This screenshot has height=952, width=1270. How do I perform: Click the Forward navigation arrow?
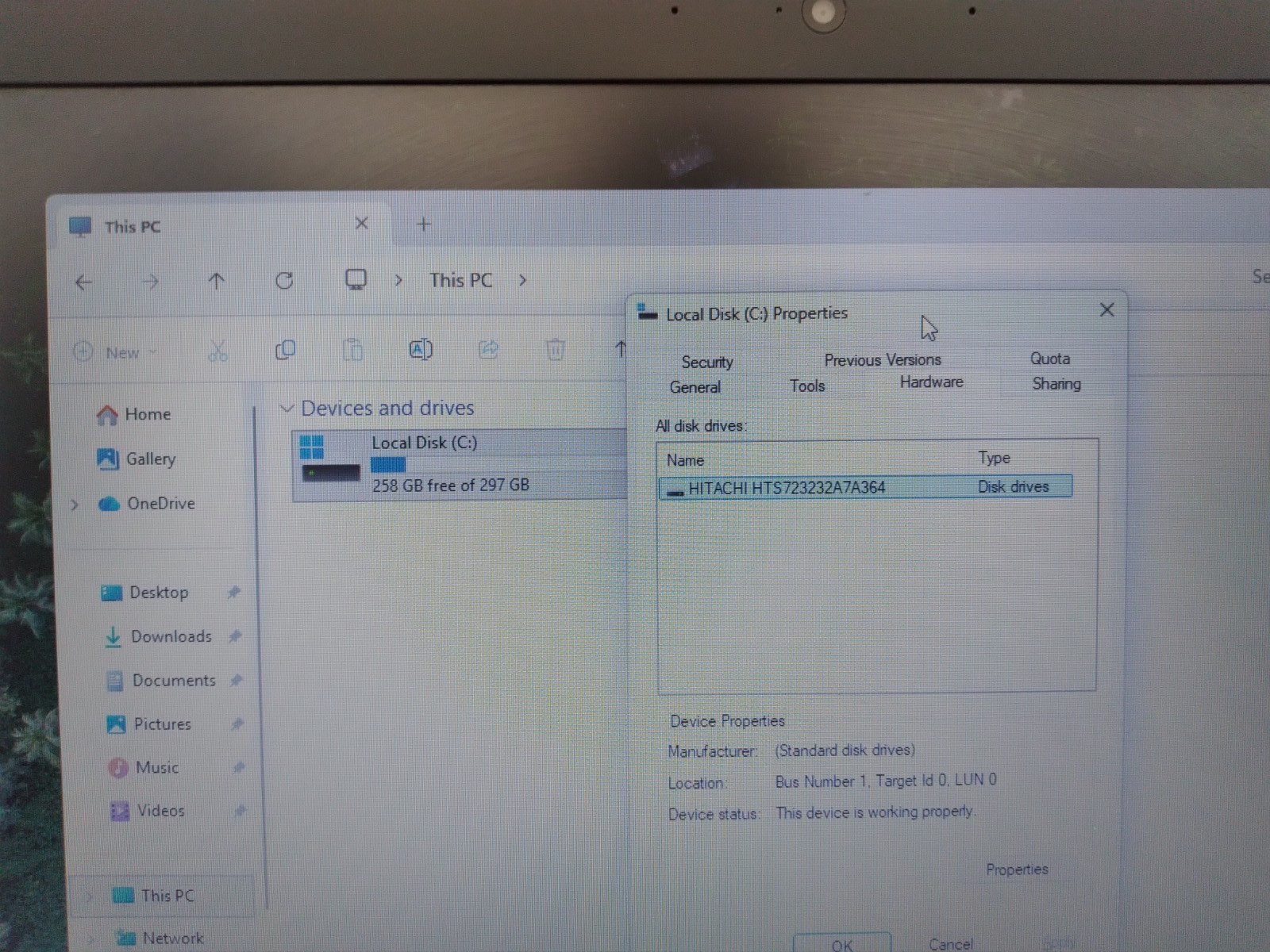(150, 282)
